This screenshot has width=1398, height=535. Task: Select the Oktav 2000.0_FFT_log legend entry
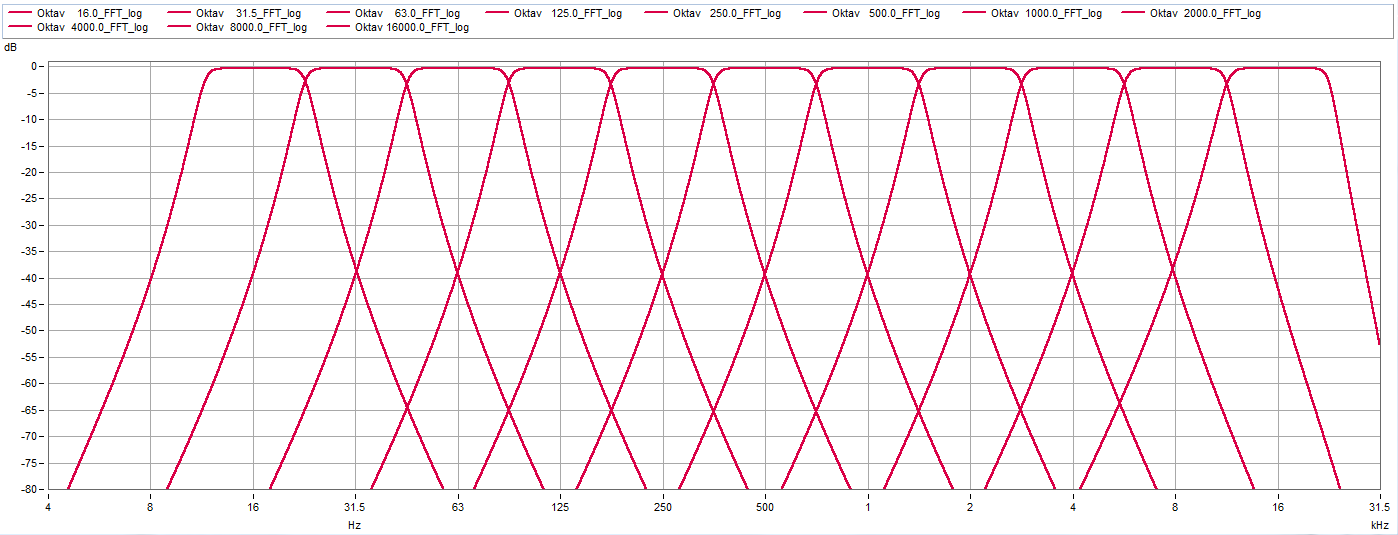pos(1205,13)
